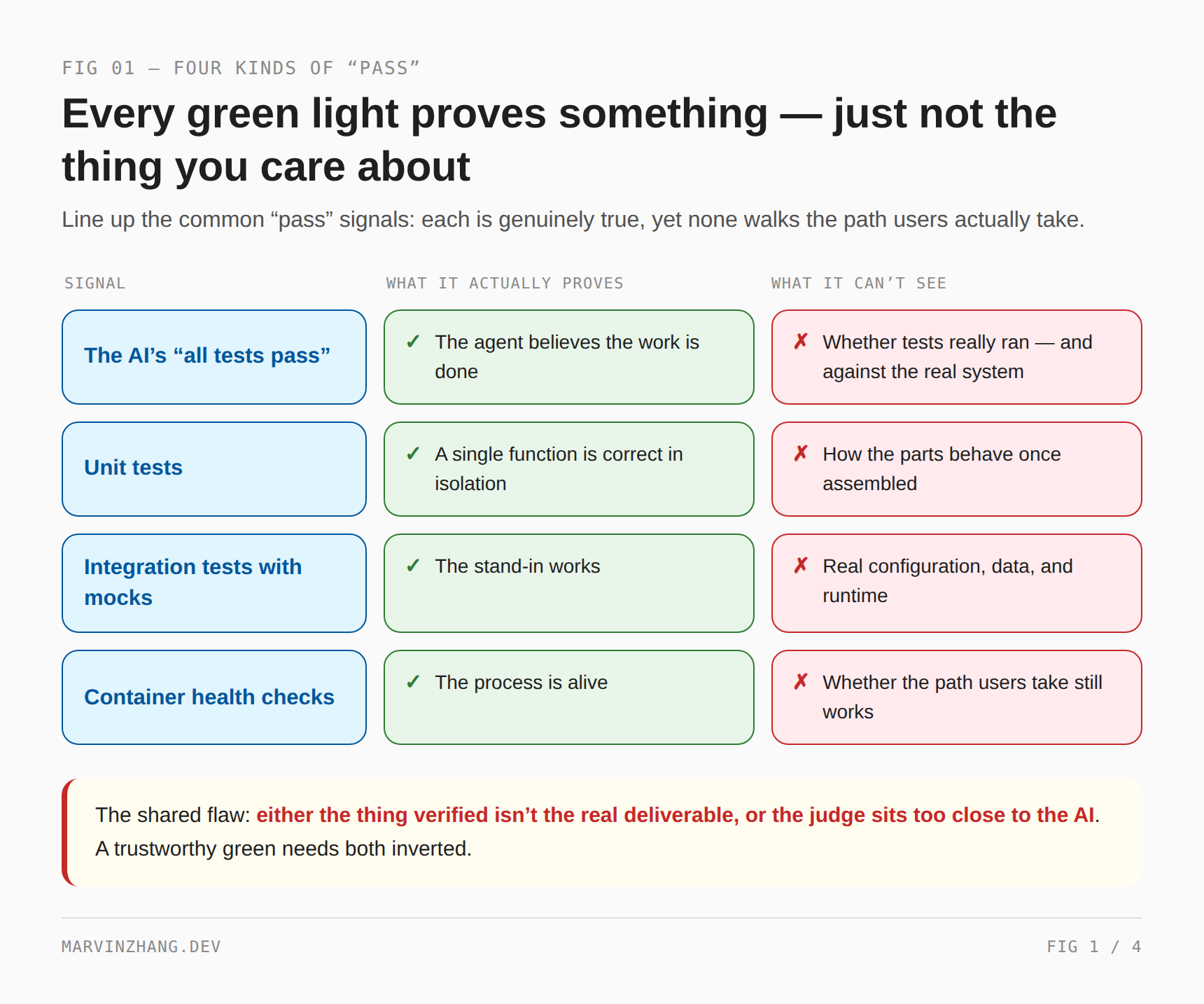Select the "Unit tests" signal card
Viewport: 1204px width, 1004px height.
coord(214,469)
